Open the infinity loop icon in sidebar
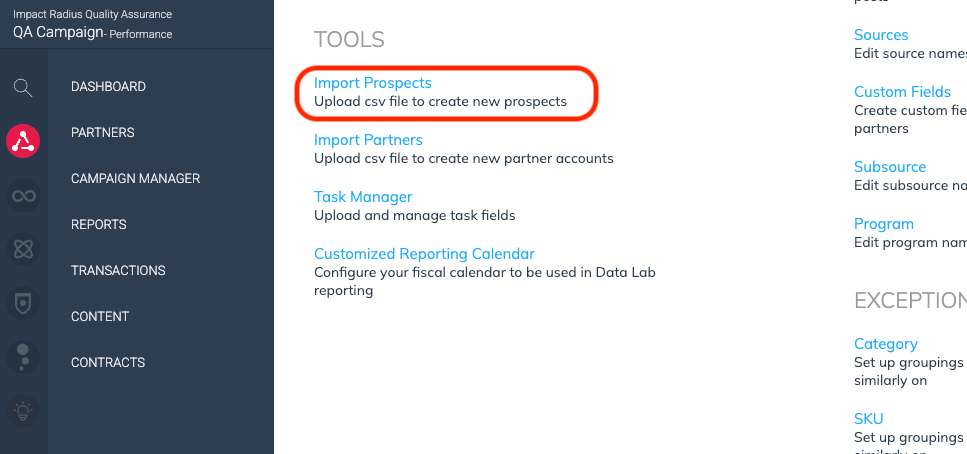 point(23,195)
